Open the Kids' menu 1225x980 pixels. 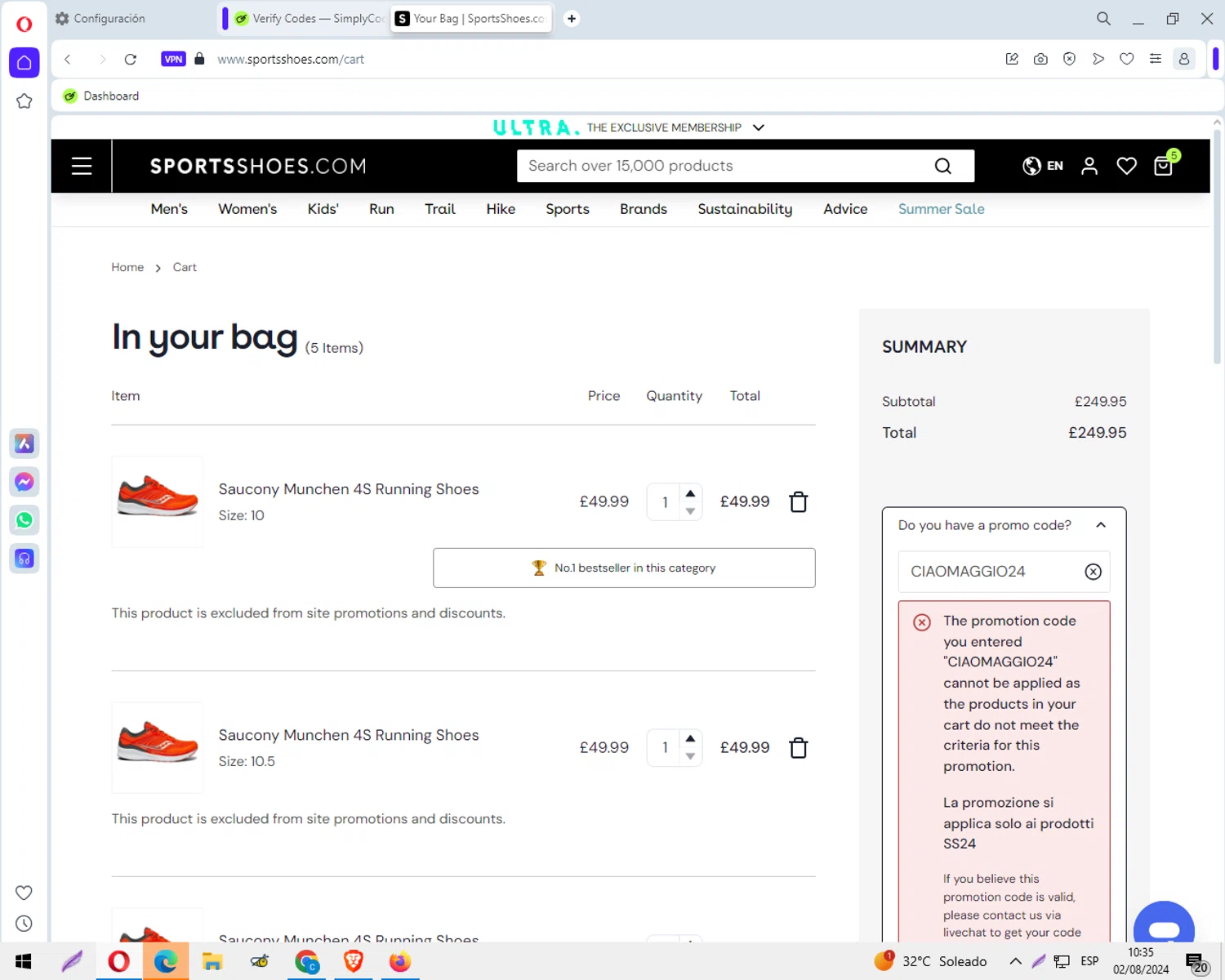tap(323, 209)
